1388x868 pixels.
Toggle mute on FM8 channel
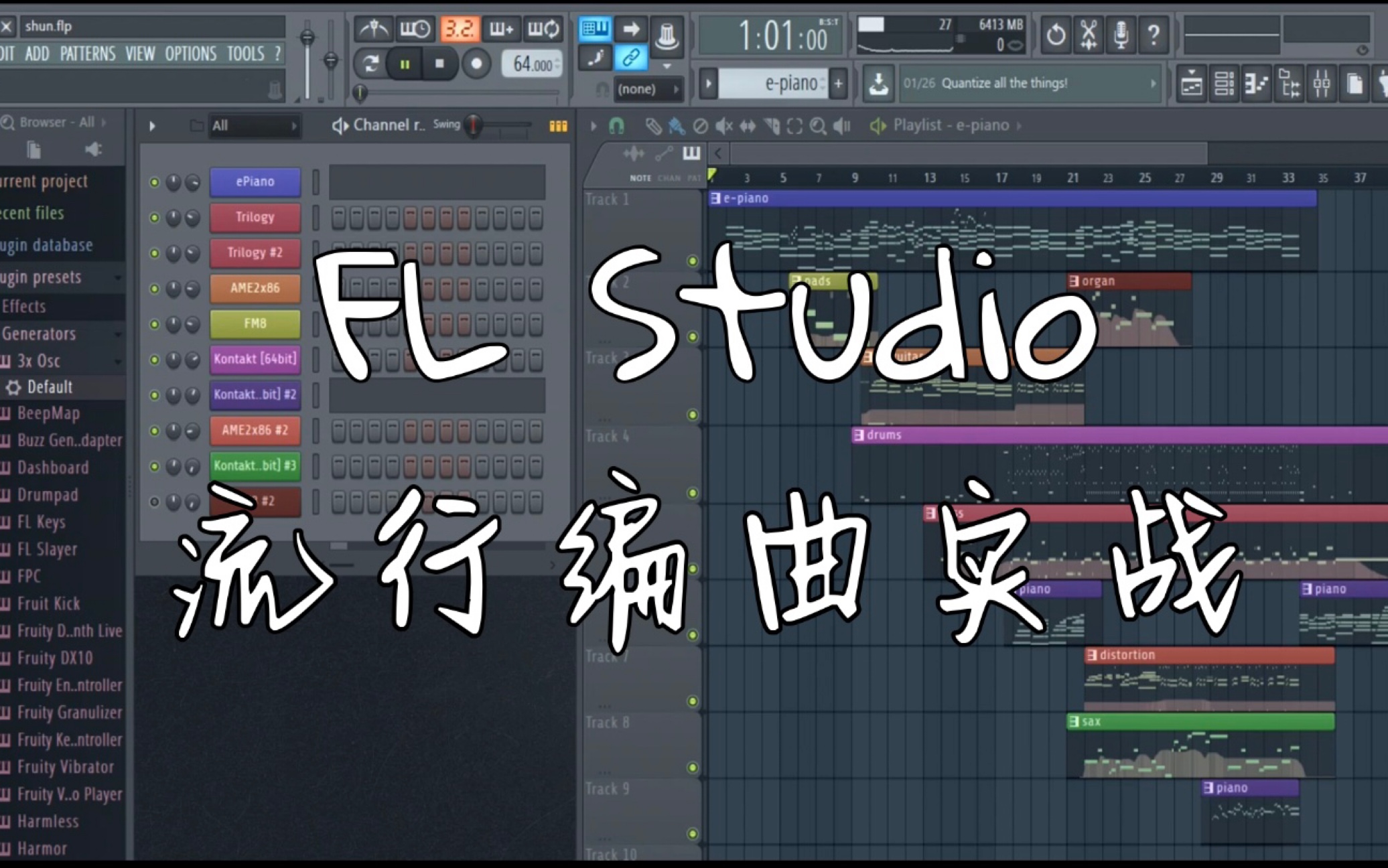coord(154,324)
